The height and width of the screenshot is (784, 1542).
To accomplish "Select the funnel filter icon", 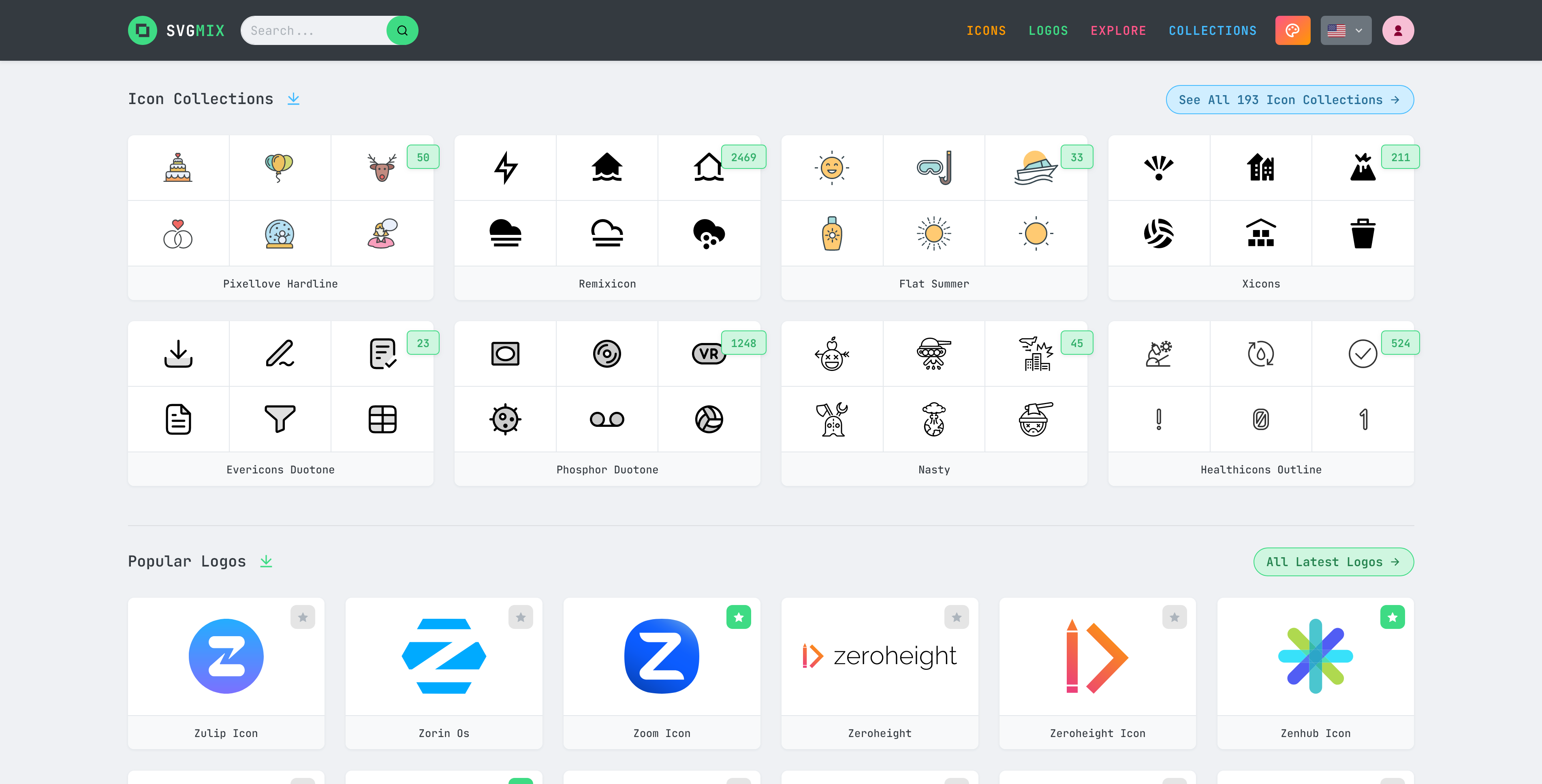I will 280,419.
